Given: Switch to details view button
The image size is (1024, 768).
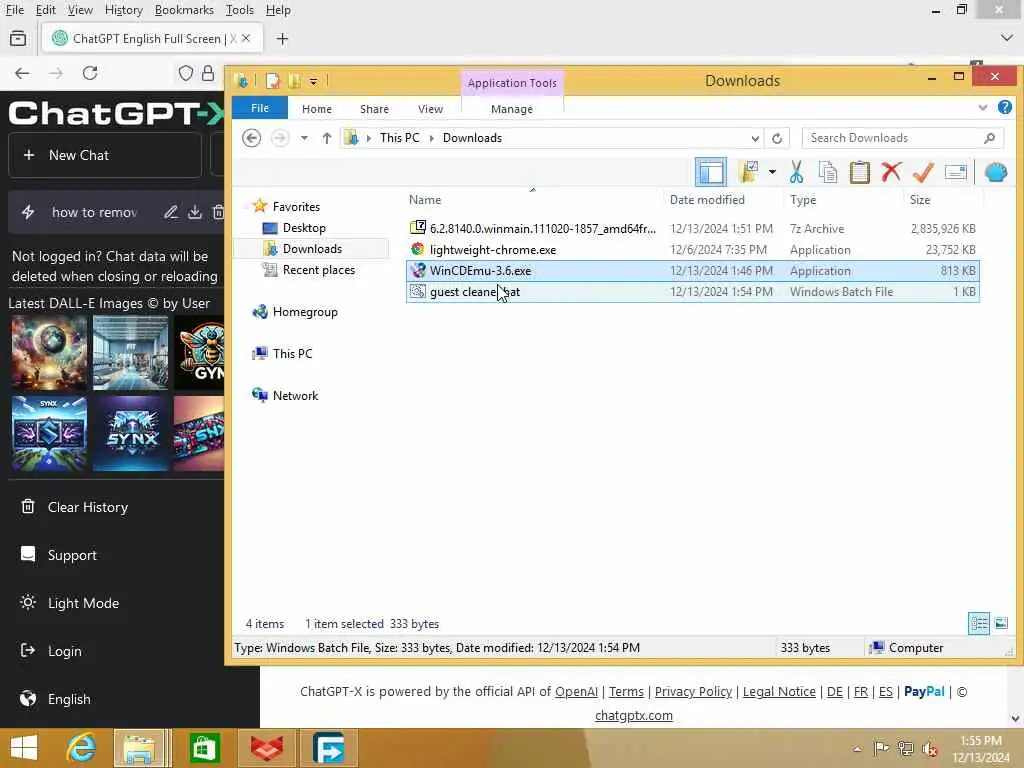Looking at the screenshot, I should point(979,623).
